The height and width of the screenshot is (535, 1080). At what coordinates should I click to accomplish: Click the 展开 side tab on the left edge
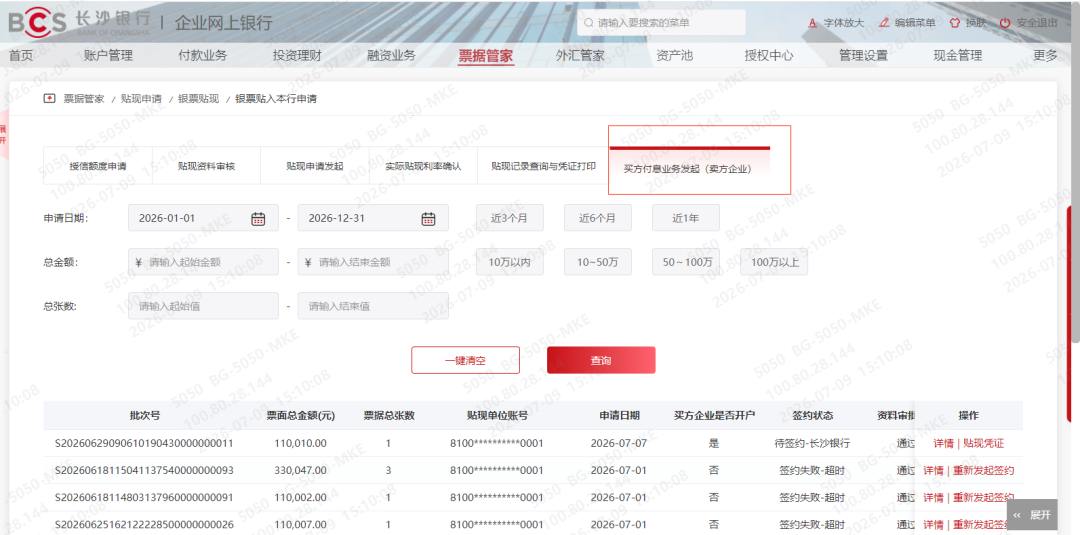3,135
